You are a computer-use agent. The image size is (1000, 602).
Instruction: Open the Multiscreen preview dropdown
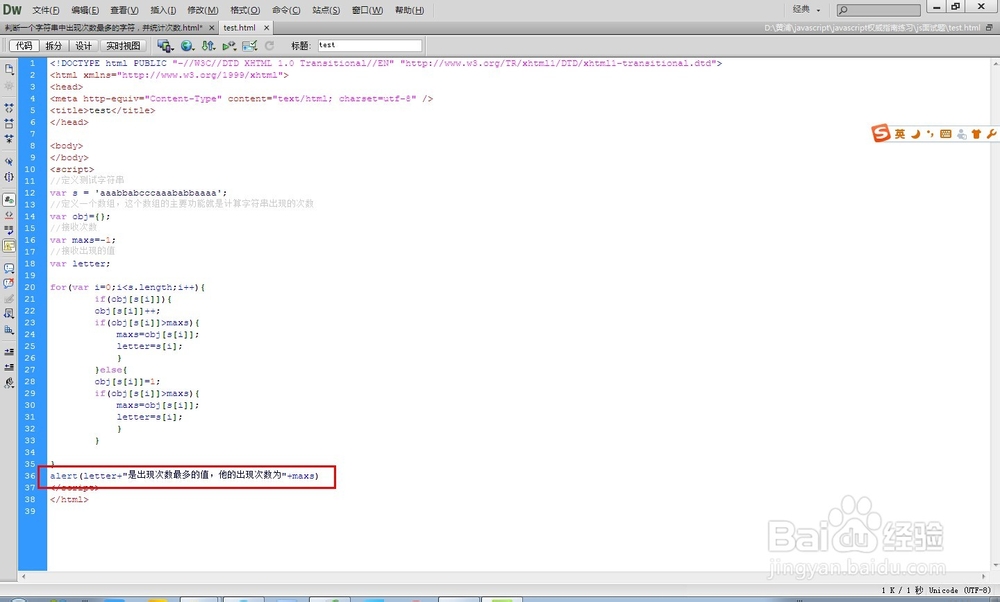point(165,46)
